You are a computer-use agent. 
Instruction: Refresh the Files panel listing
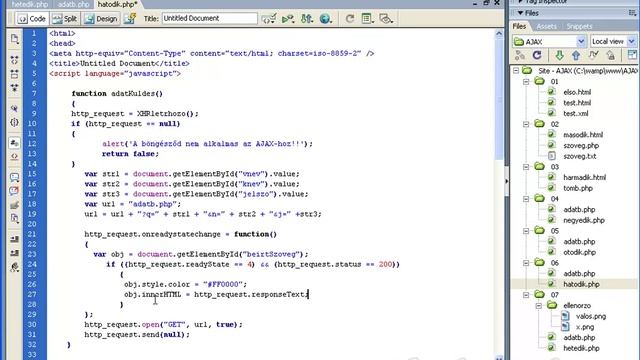click(x=537, y=55)
